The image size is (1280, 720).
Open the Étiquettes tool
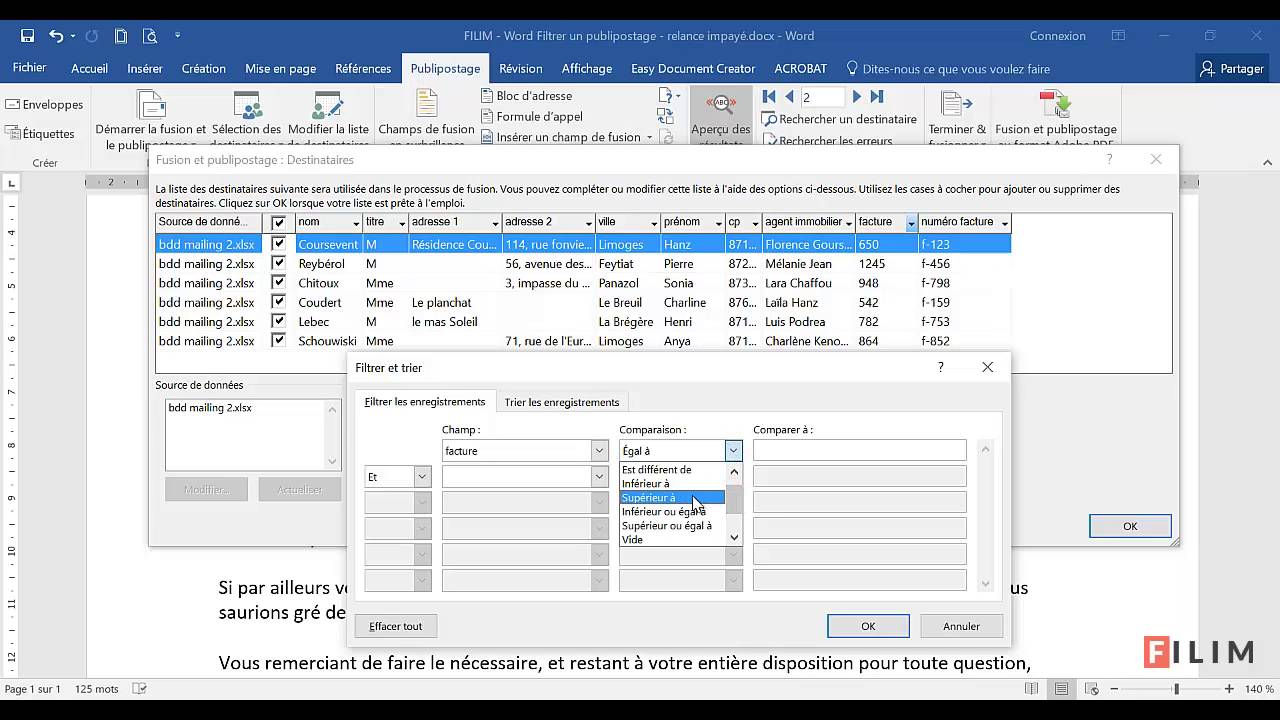point(40,133)
